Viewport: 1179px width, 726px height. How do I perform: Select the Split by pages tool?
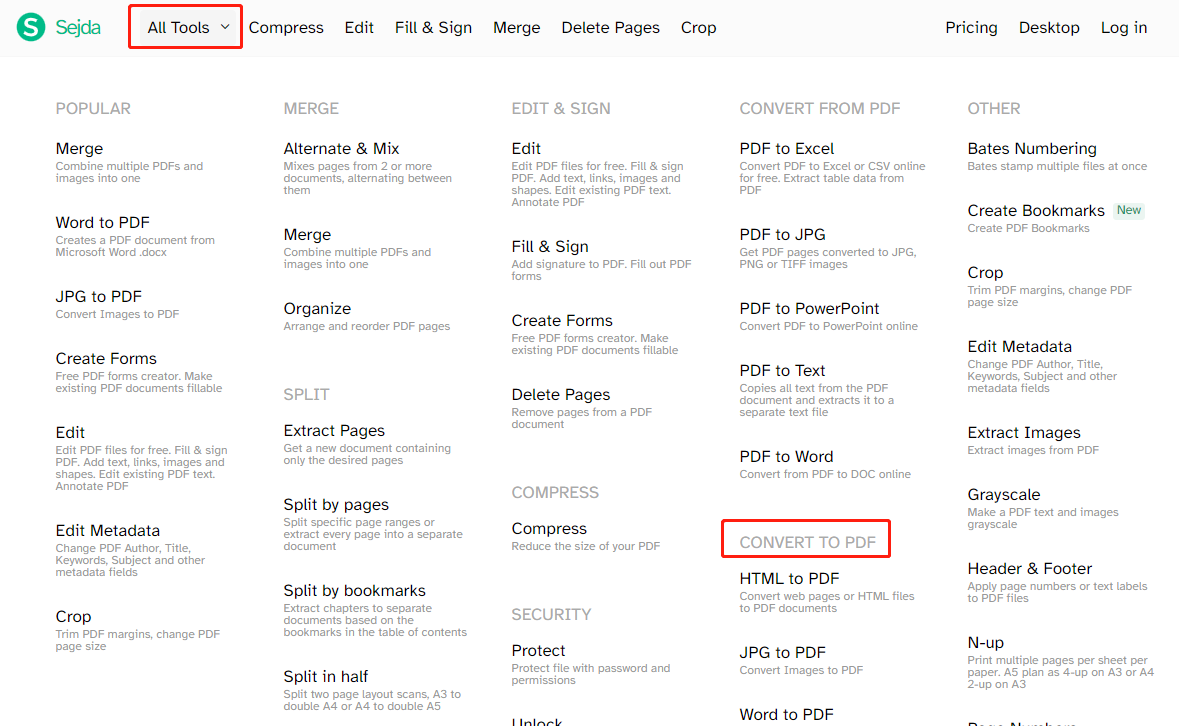[336, 505]
